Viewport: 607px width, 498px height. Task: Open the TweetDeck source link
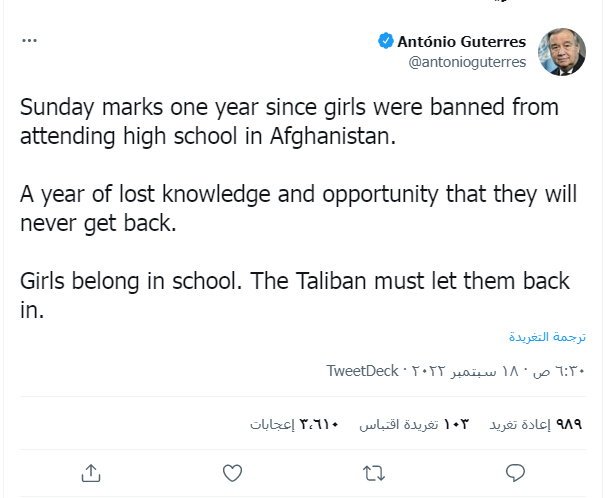click(x=362, y=371)
